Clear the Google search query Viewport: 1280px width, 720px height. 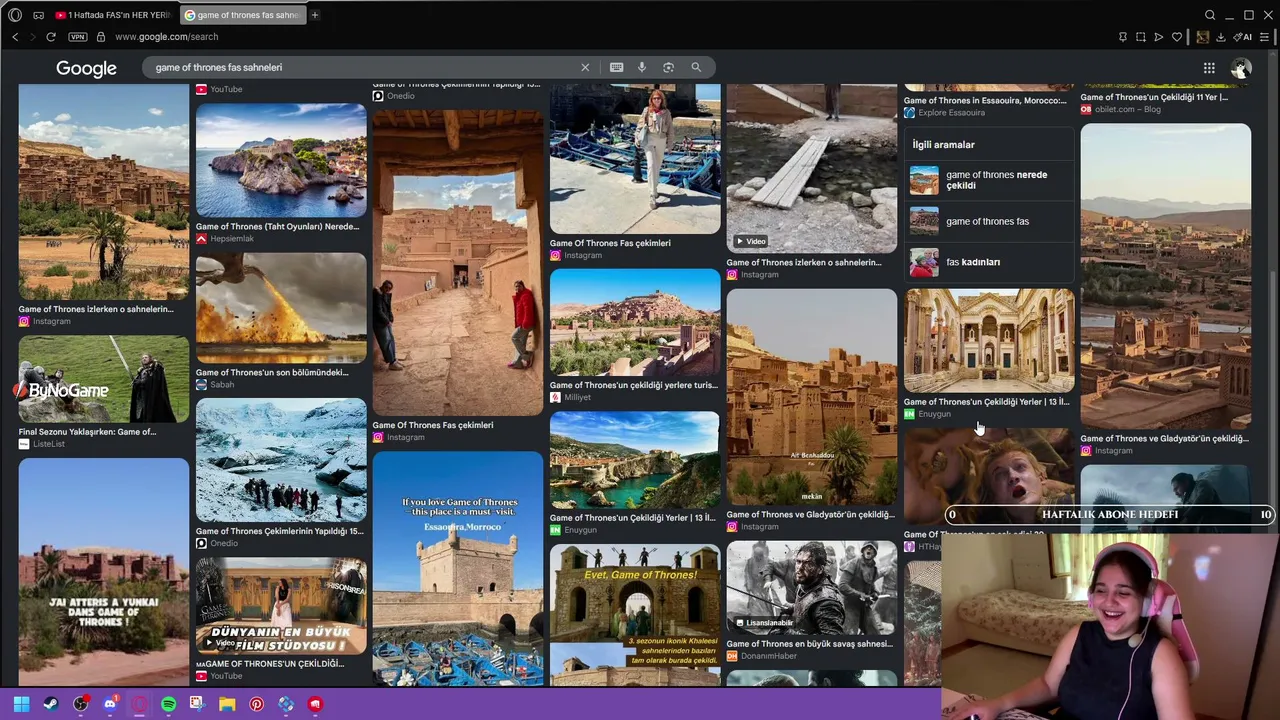[x=585, y=67]
